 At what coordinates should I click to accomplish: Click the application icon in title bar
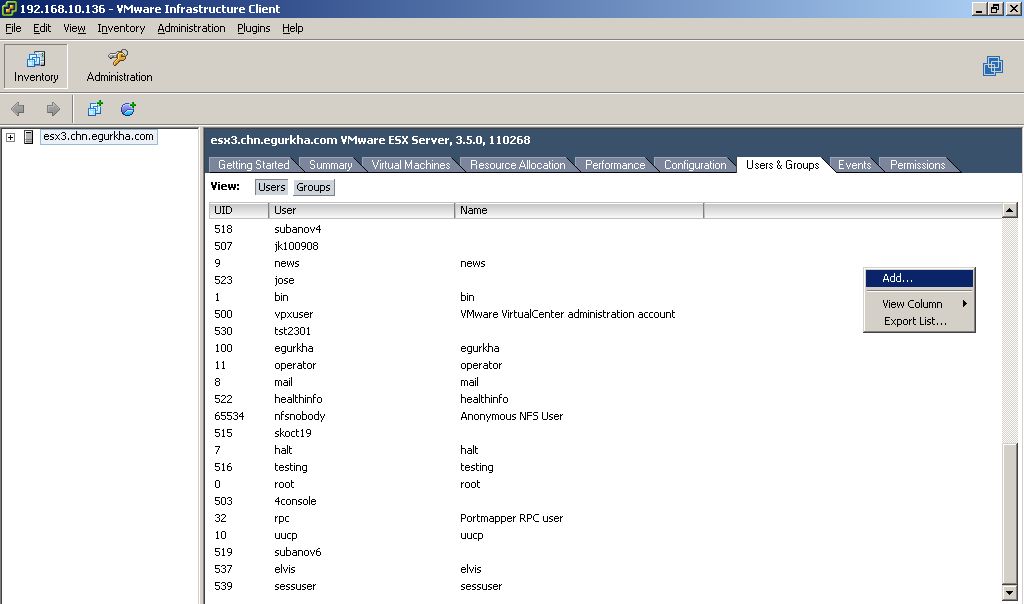click(x=8, y=8)
